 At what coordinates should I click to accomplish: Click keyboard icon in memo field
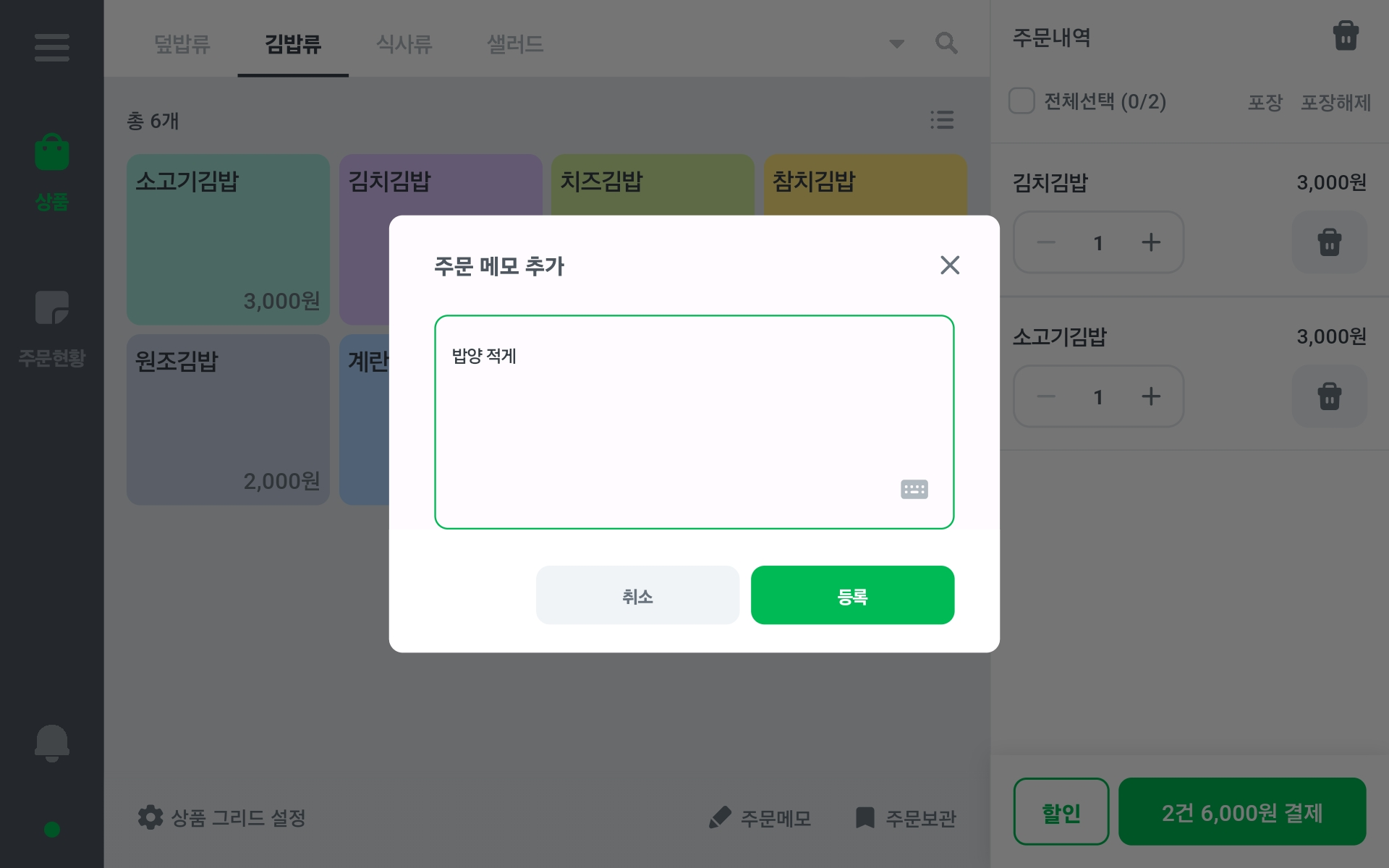tap(914, 490)
